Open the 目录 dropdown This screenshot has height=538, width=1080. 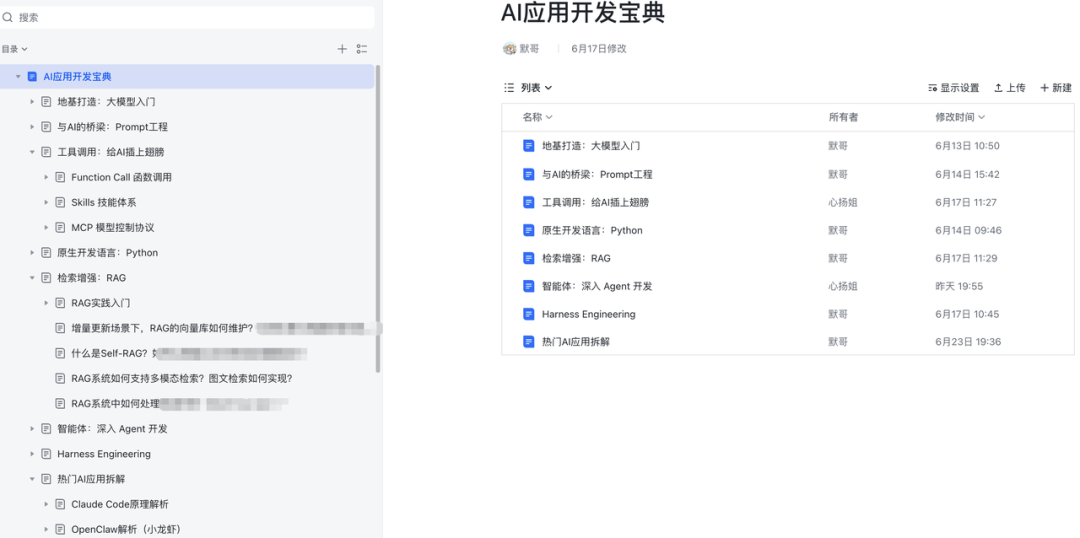[14, 49]
